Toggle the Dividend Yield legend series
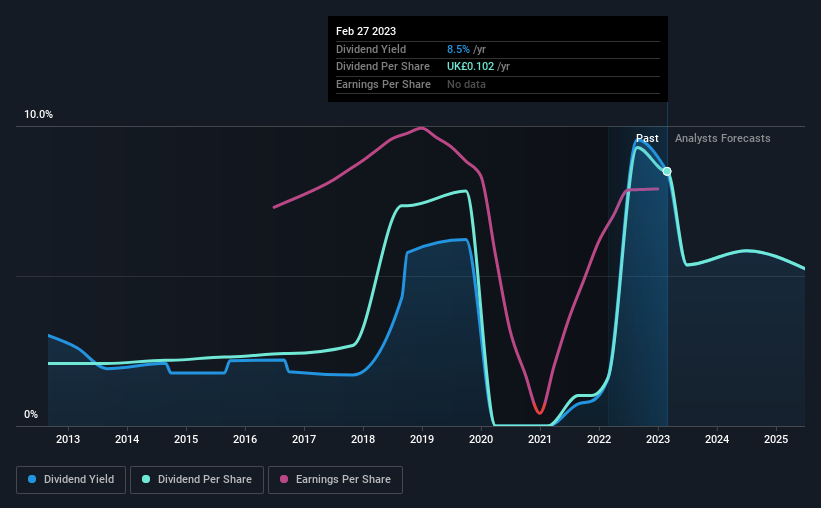 point(71,480)
